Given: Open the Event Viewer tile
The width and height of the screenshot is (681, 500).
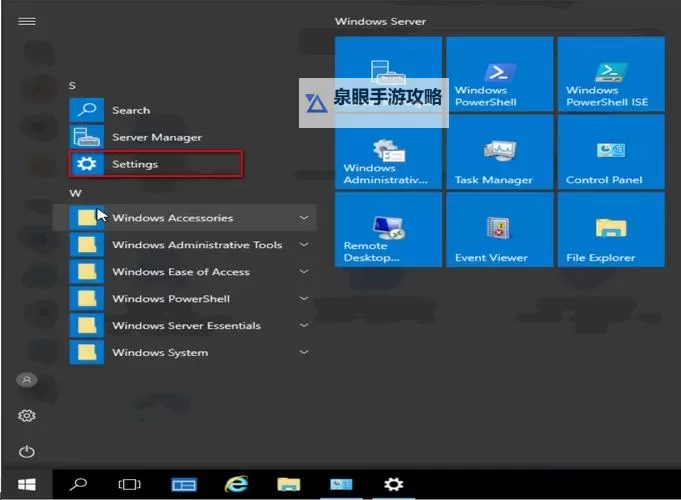Looking at the screenshot, I should tap(499, 229).
